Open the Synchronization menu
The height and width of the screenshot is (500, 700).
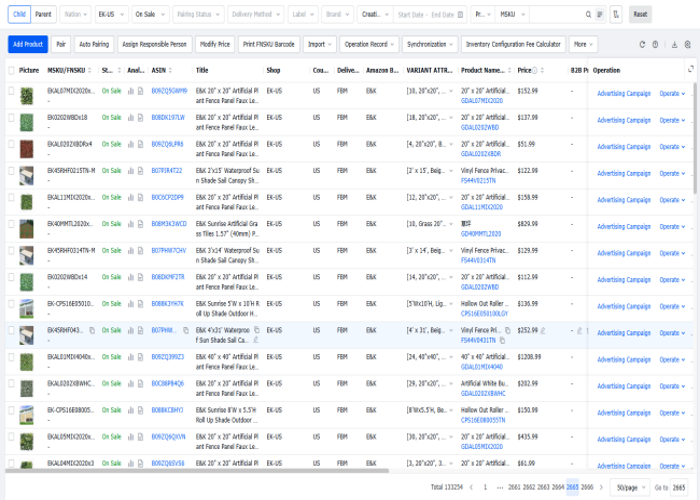click(x=430, y=45)
